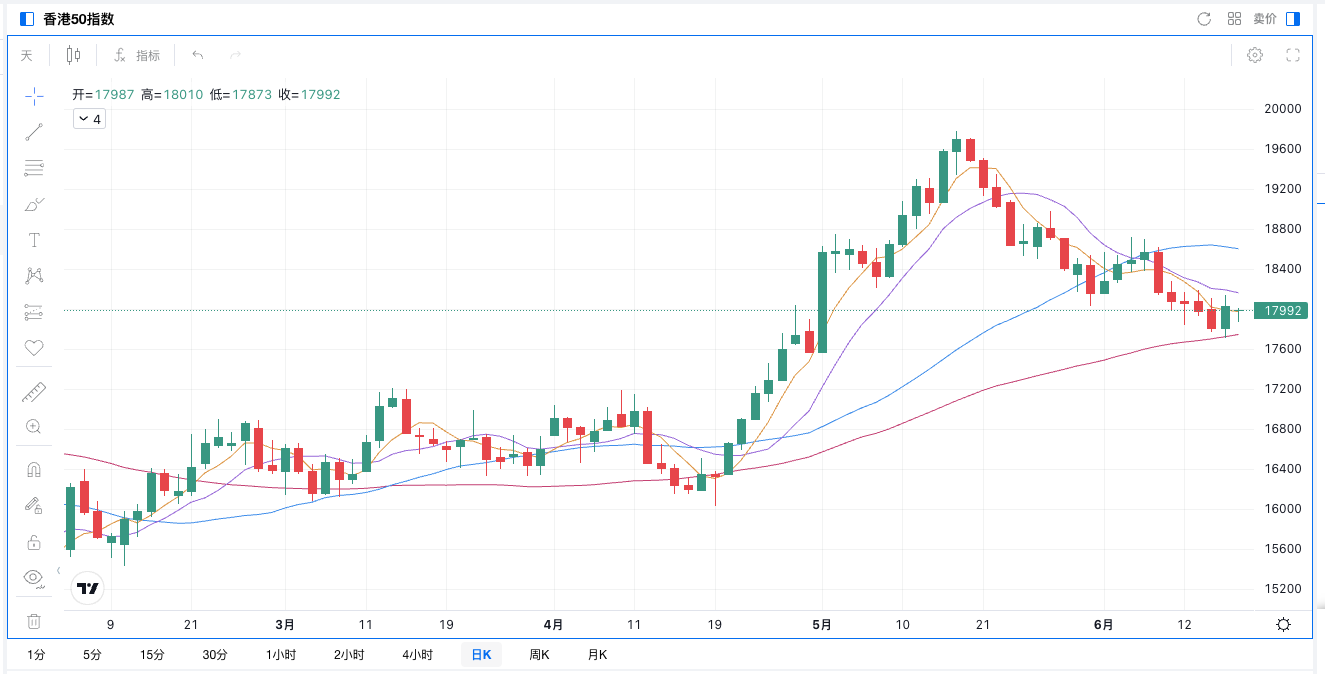Select the crosshair cursor tool

tap(34, 96)
